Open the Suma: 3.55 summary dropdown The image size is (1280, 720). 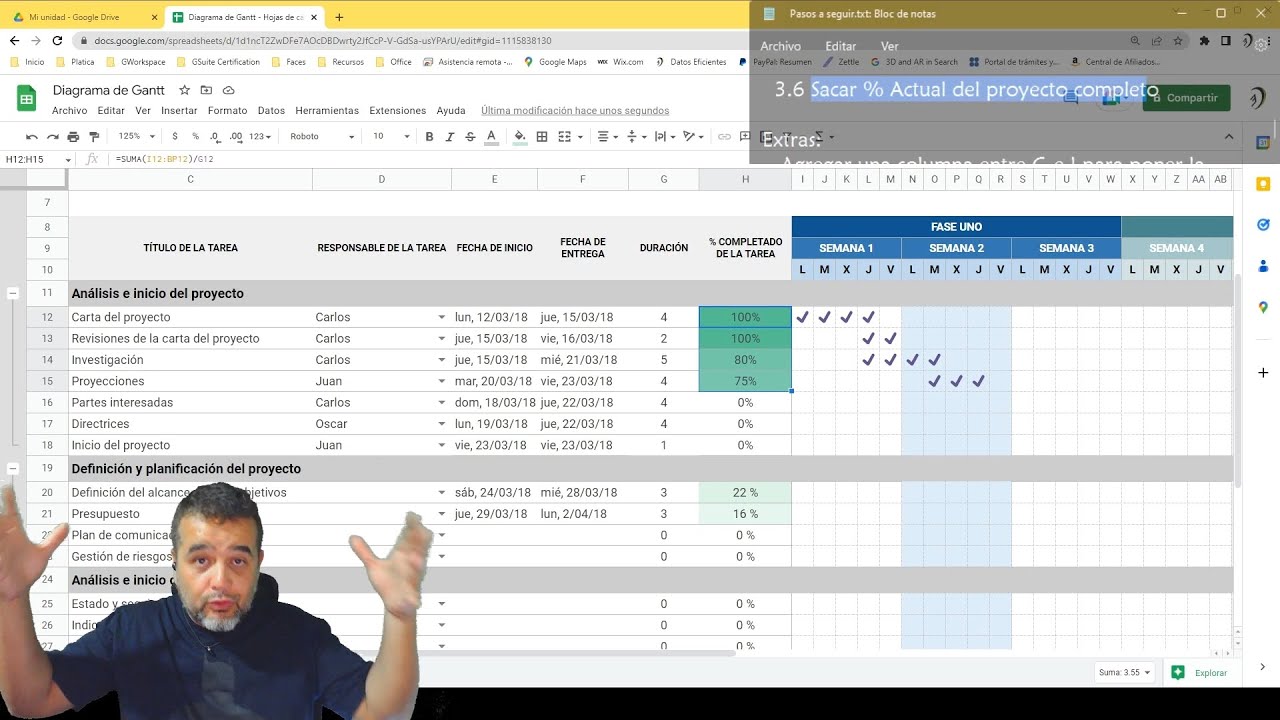(x=1125, y=673)
